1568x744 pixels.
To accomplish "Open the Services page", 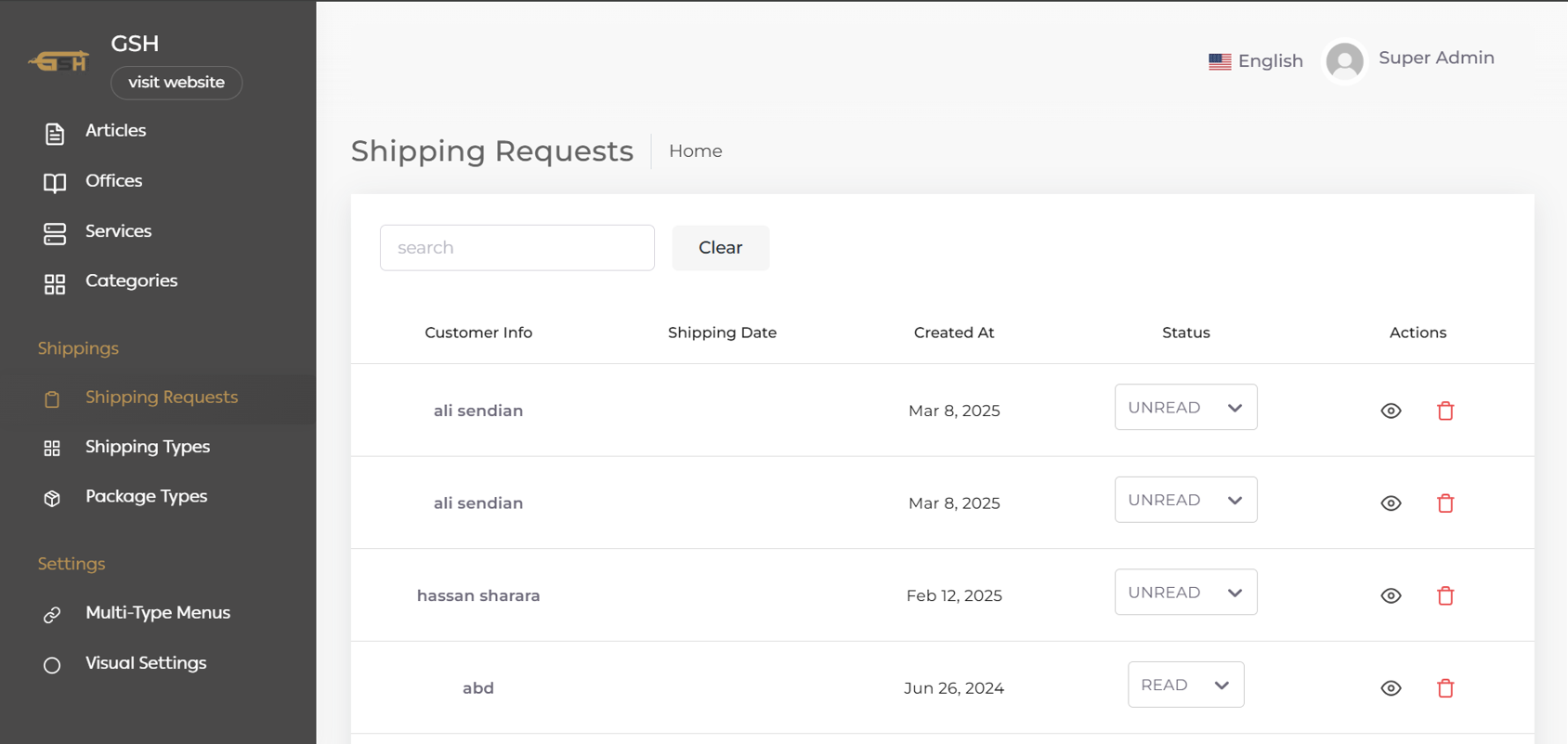I will pos(118,231).
